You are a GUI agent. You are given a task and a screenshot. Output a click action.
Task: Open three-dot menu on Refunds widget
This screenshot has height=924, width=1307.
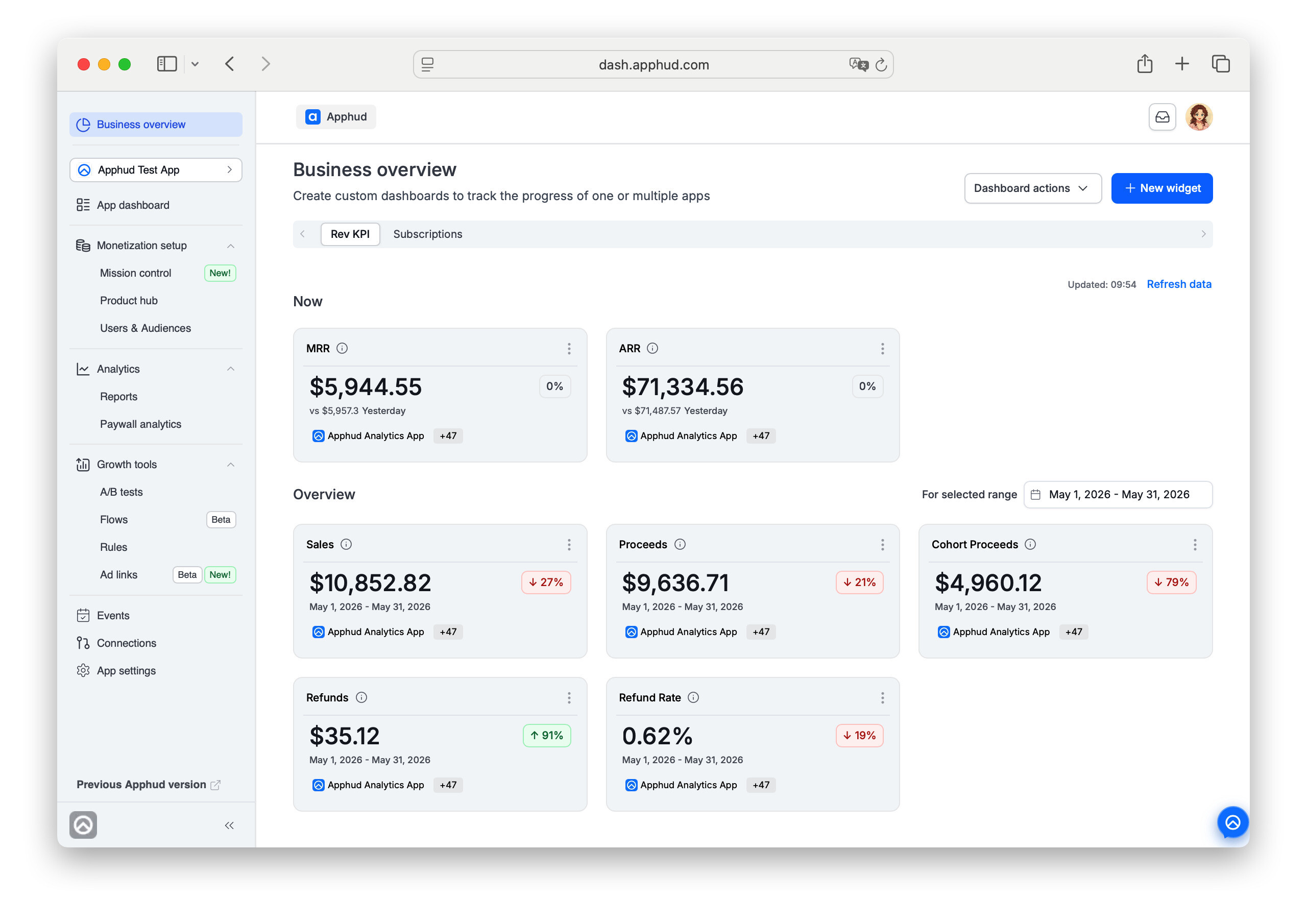tap(569, 698)
